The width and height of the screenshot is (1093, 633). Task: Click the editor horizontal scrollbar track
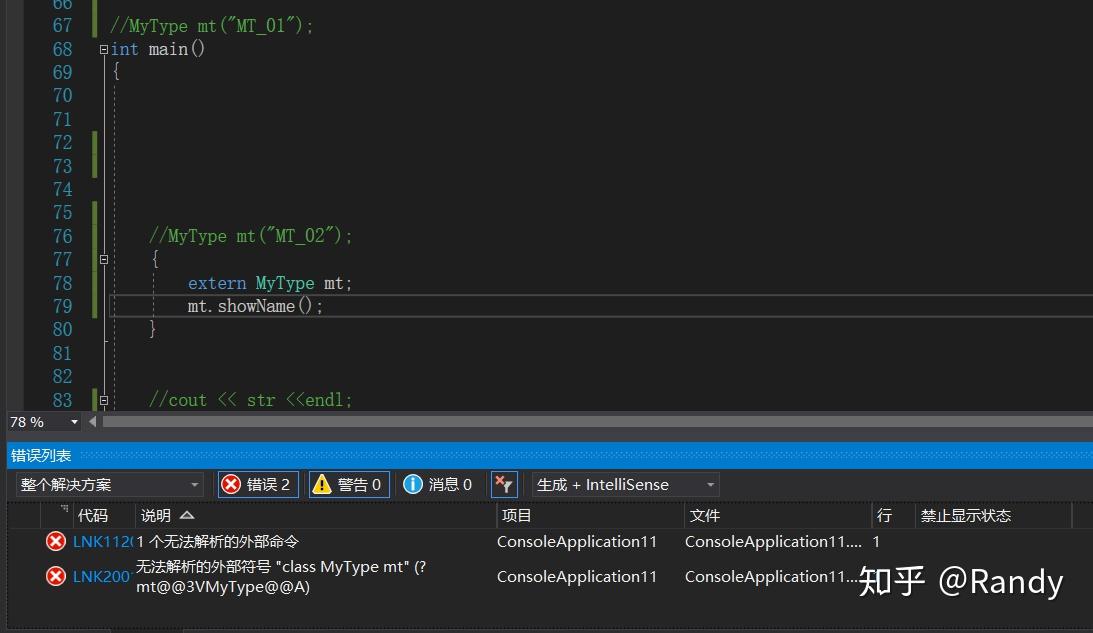tap(597, 421)
